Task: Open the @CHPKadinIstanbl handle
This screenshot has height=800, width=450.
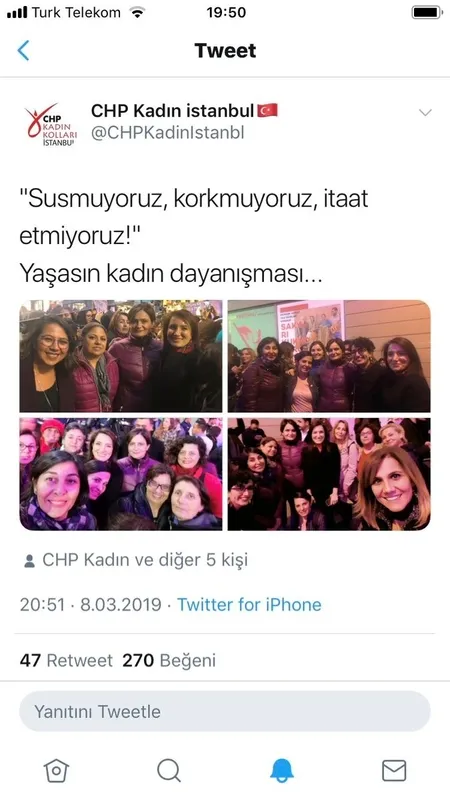Action: 167,132
